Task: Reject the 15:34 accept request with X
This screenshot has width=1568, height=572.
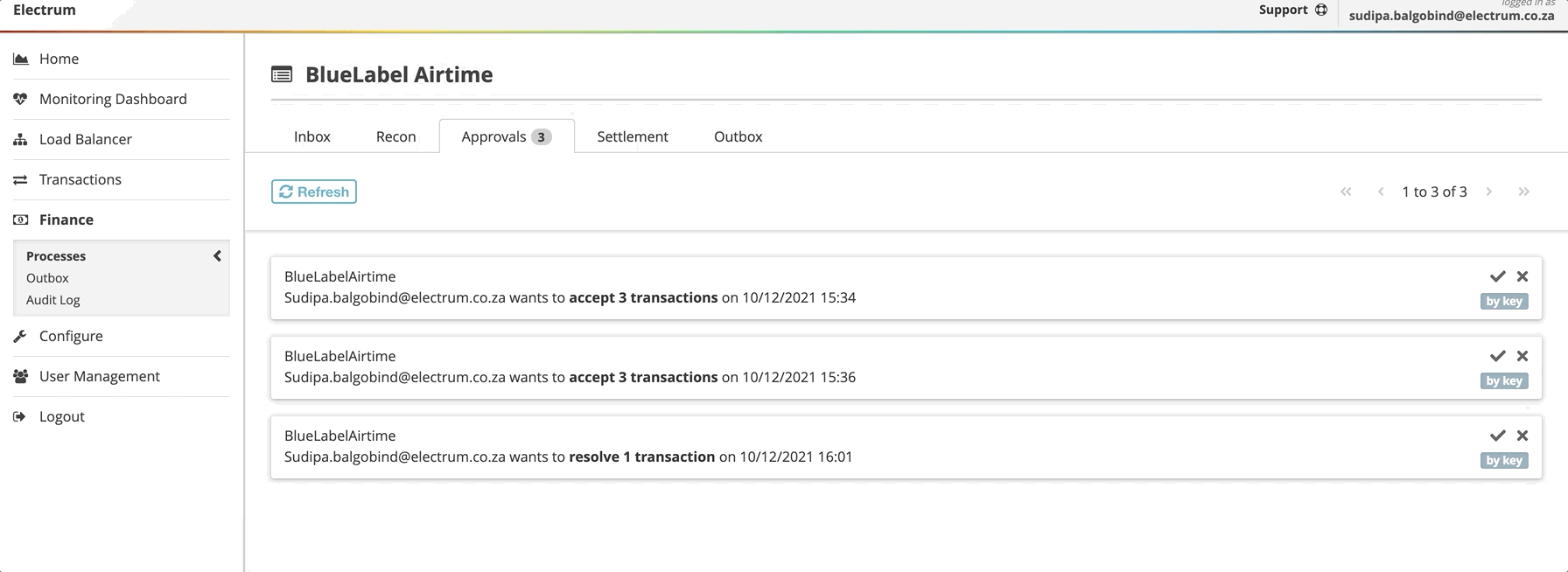Action: [1522, 276]
